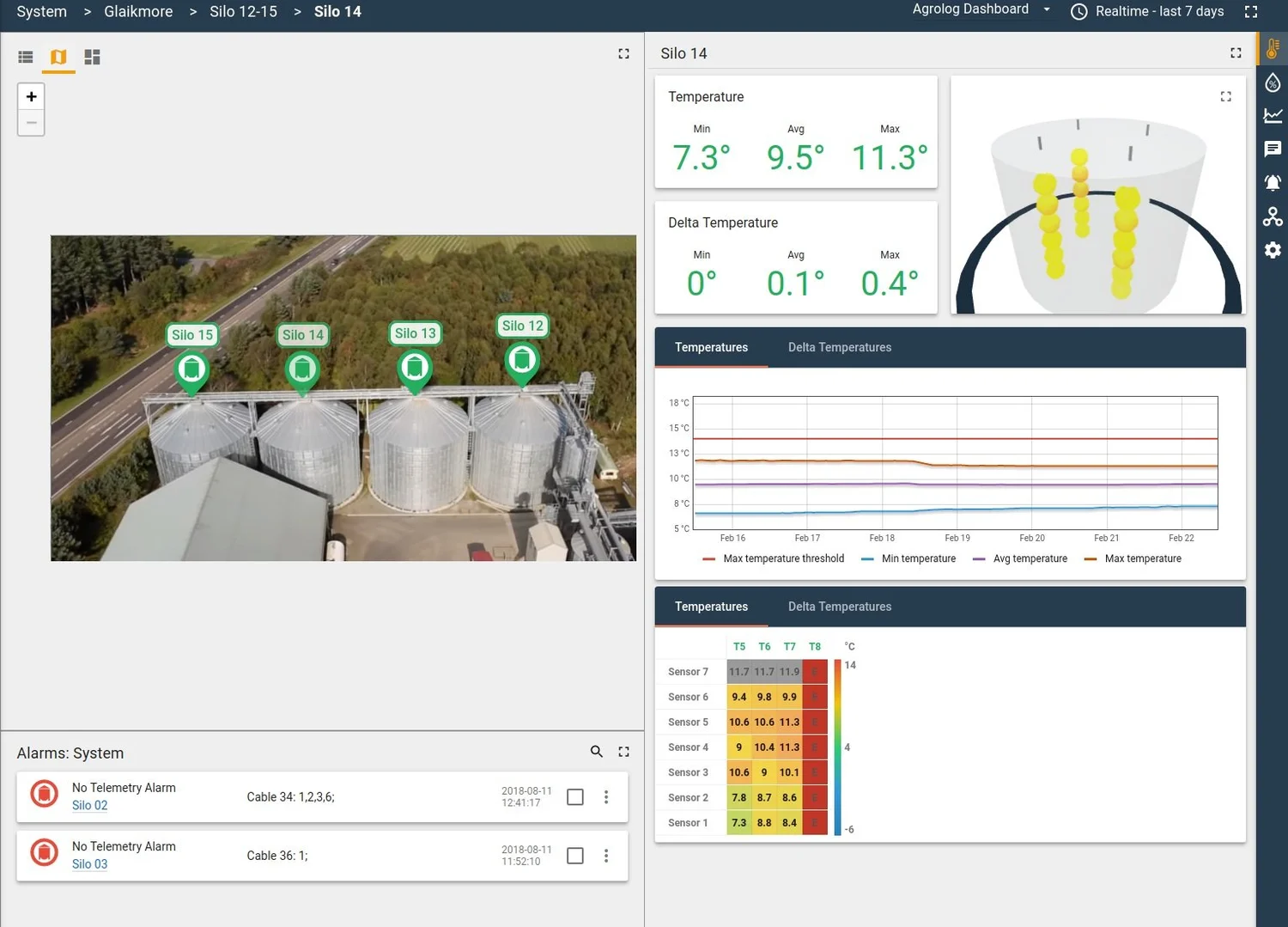Select the humidity icon in right sidebar

(x=1272, y=82)
